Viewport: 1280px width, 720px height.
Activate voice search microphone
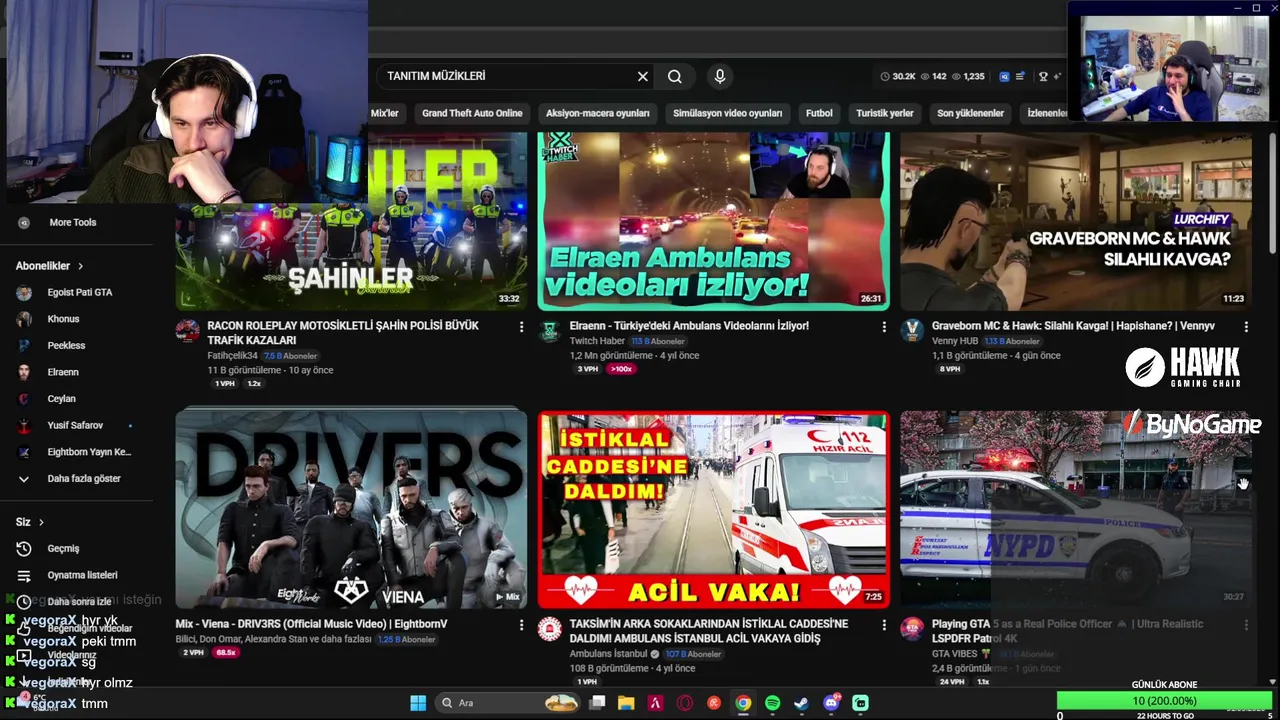[719, 76]
